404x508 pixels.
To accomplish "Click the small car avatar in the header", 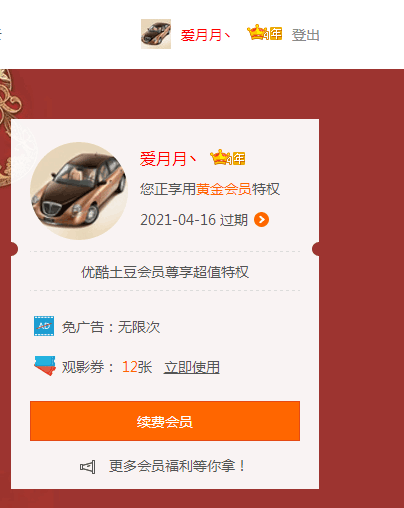I will click(156, 34).
